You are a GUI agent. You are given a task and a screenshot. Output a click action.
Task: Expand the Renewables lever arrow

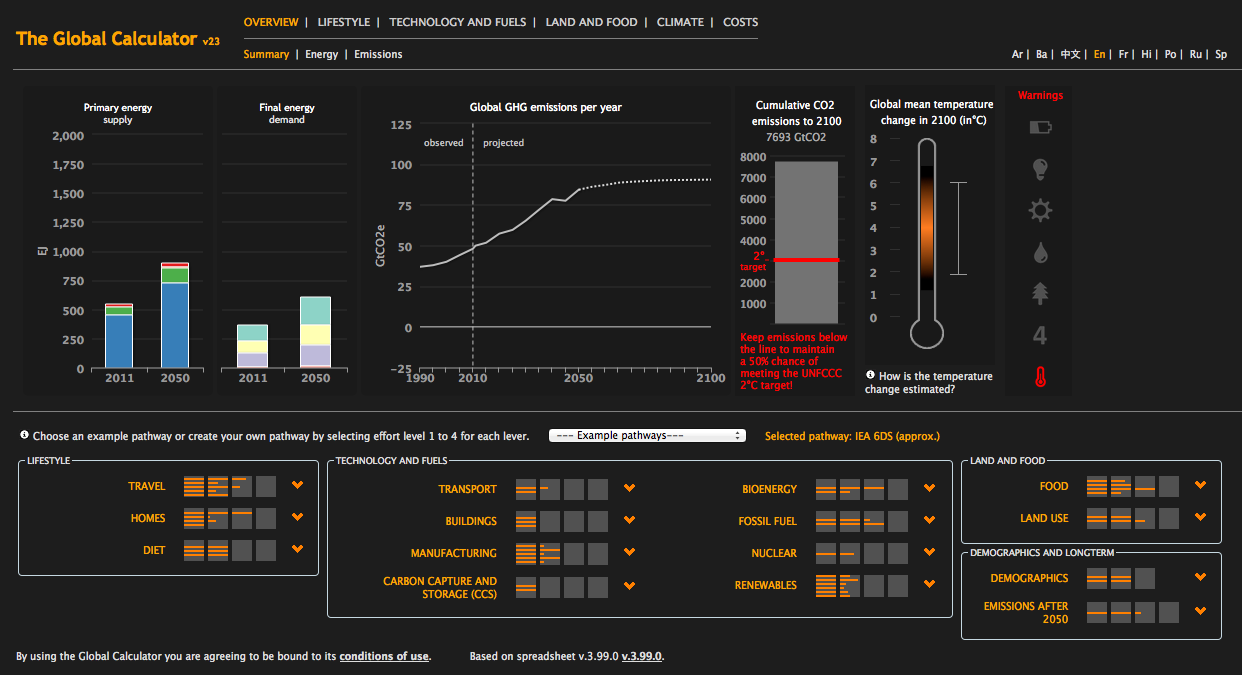(x=929, y=585)
